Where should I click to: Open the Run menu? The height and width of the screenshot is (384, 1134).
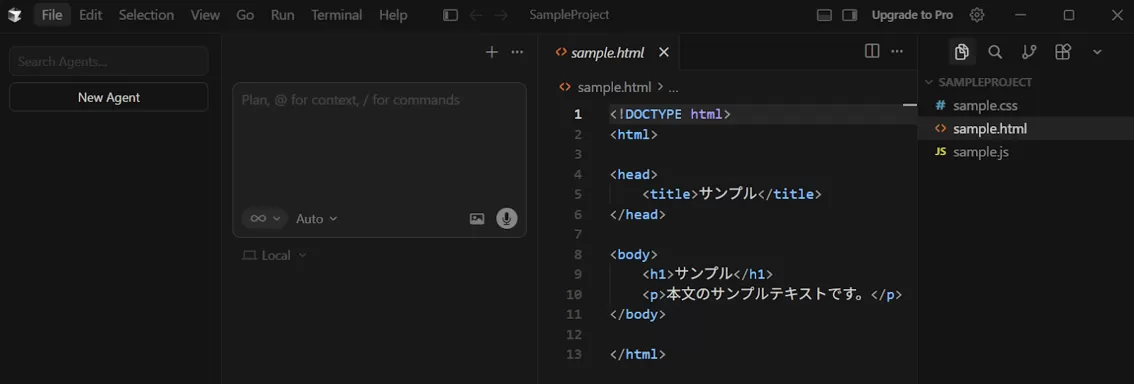pyautogui.click(x=282, y=15)
